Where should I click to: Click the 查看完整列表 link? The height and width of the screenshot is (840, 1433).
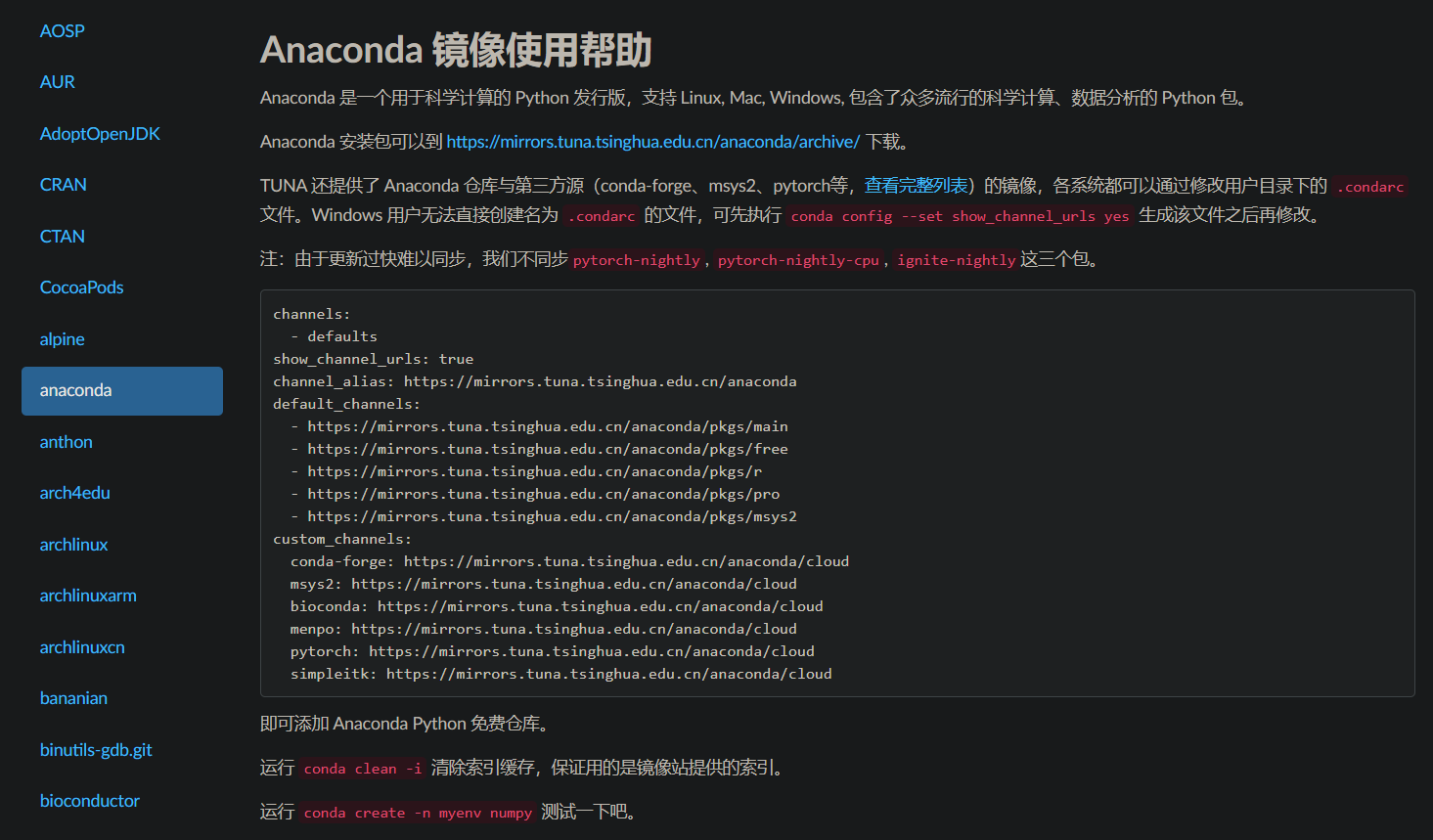click(x=917, y=186)
